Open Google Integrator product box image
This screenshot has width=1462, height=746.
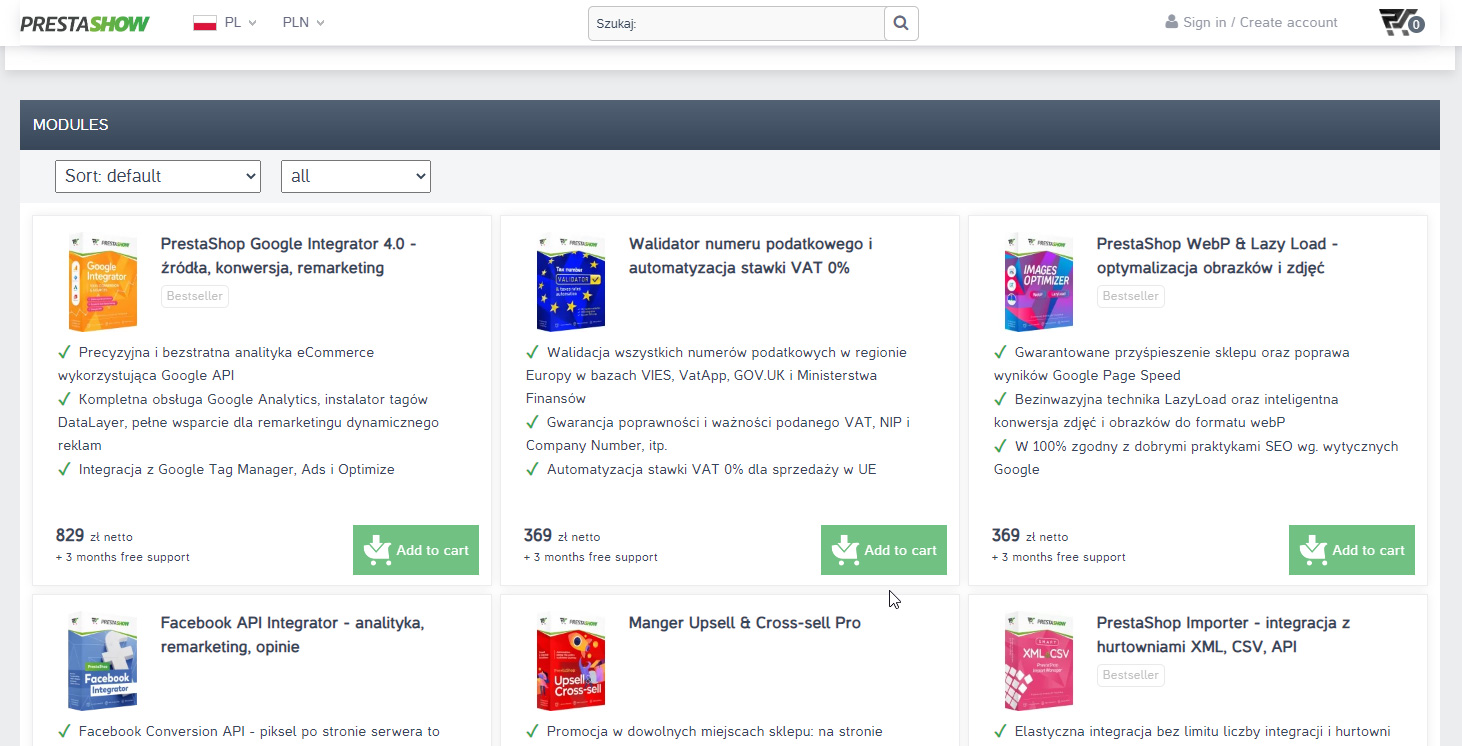102,282
